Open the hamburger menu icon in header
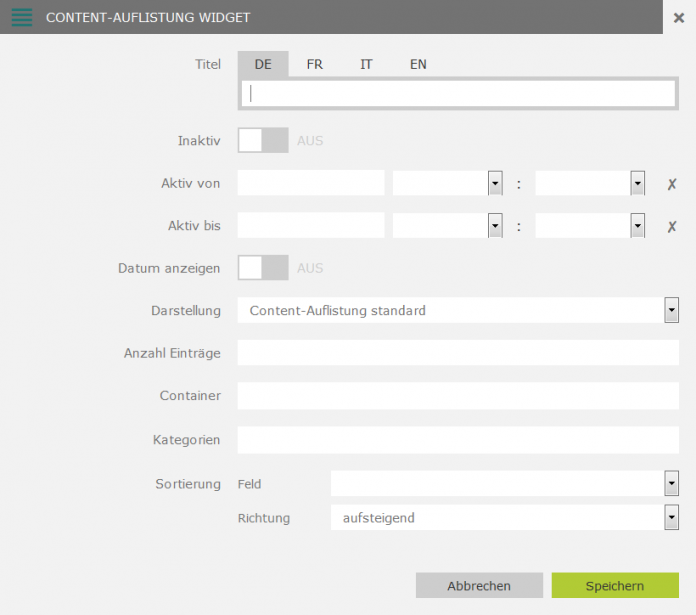 tap(22, 17)
